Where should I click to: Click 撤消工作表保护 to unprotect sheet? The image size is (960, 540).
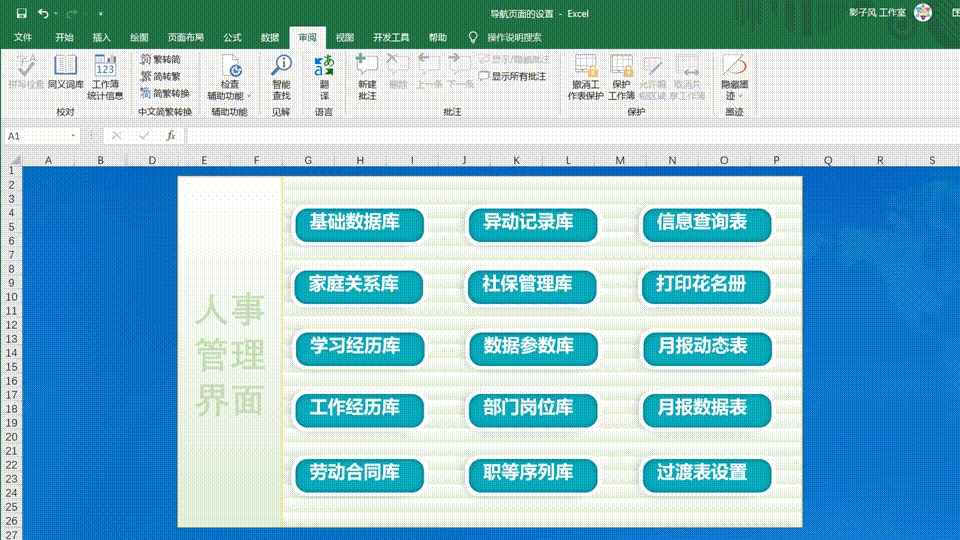click(x=584, y=76)
